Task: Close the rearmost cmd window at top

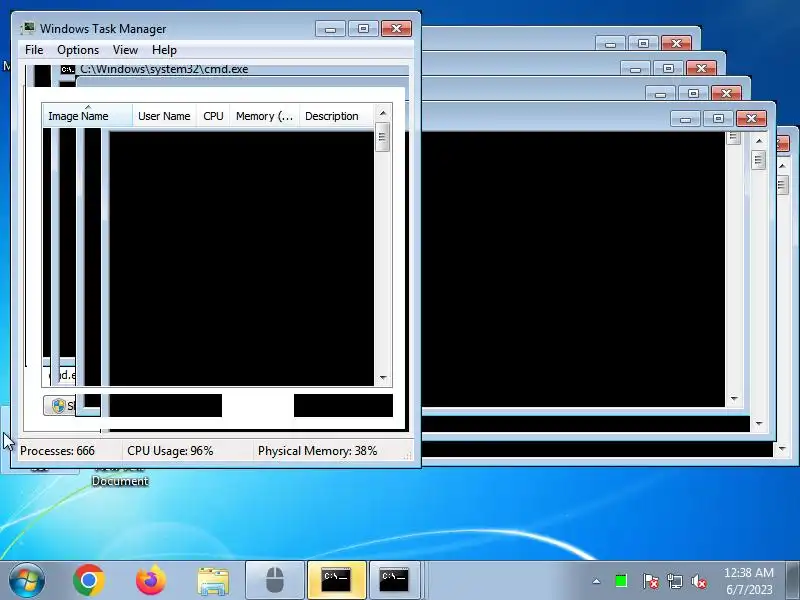Action: click(x=676, y=43)
